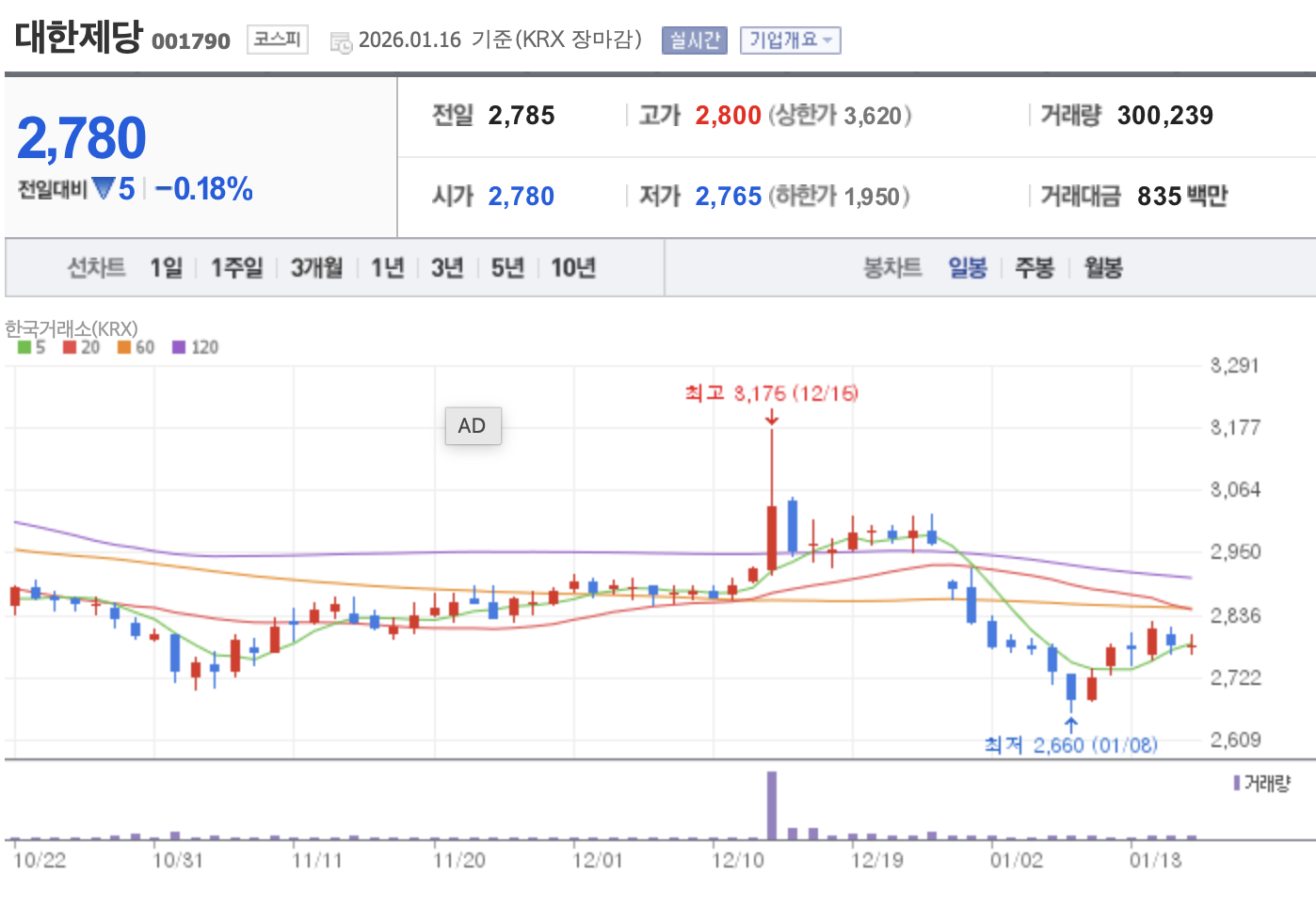
Task: Click the 2,609 price axis label
Action: pos(1235,740)
